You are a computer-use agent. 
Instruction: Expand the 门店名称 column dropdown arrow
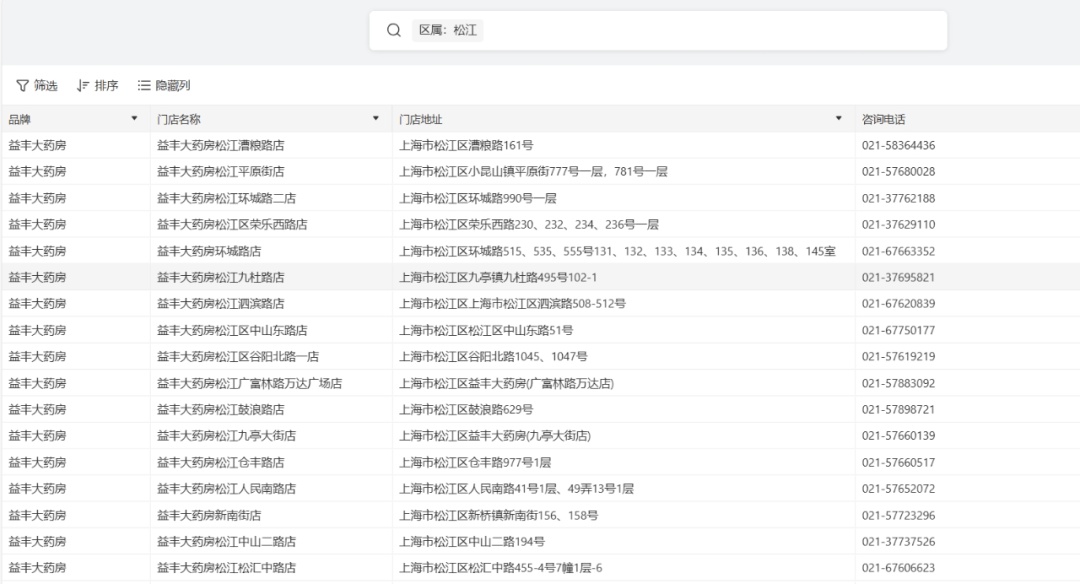click(x=376, y=119)
